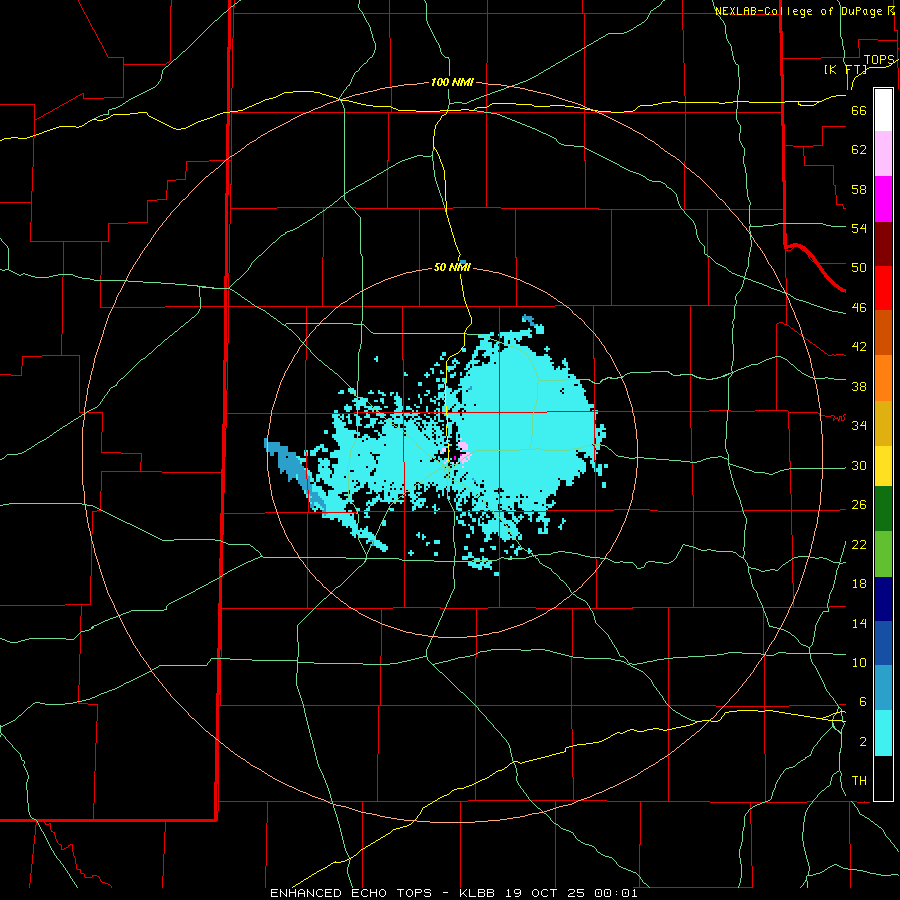Select the light pink legend color segment
The image size is (900, 900).
(x=883, y=153)
